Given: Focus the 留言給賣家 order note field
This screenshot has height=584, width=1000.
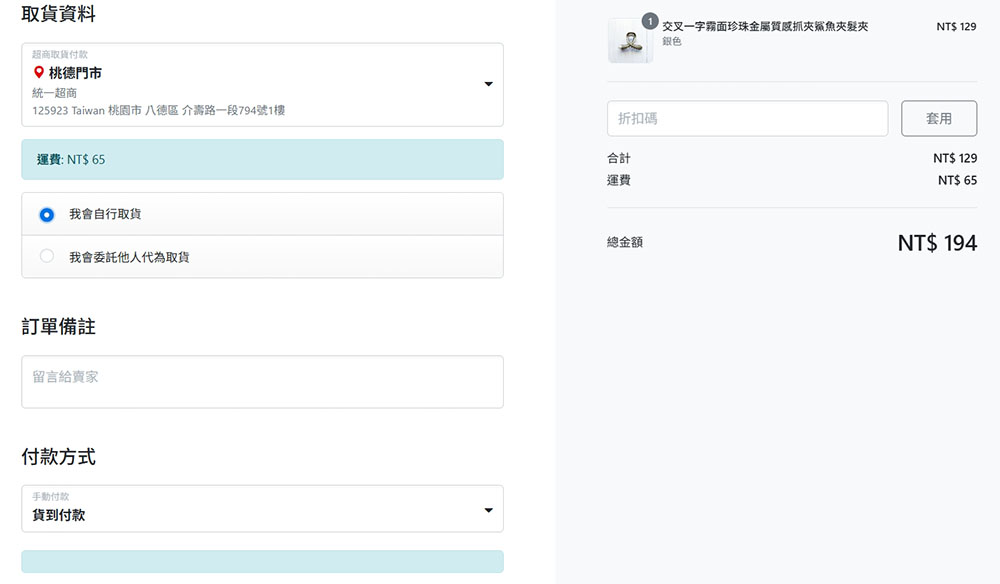Looking at the screenshot, I should click(x=262, y=382).
